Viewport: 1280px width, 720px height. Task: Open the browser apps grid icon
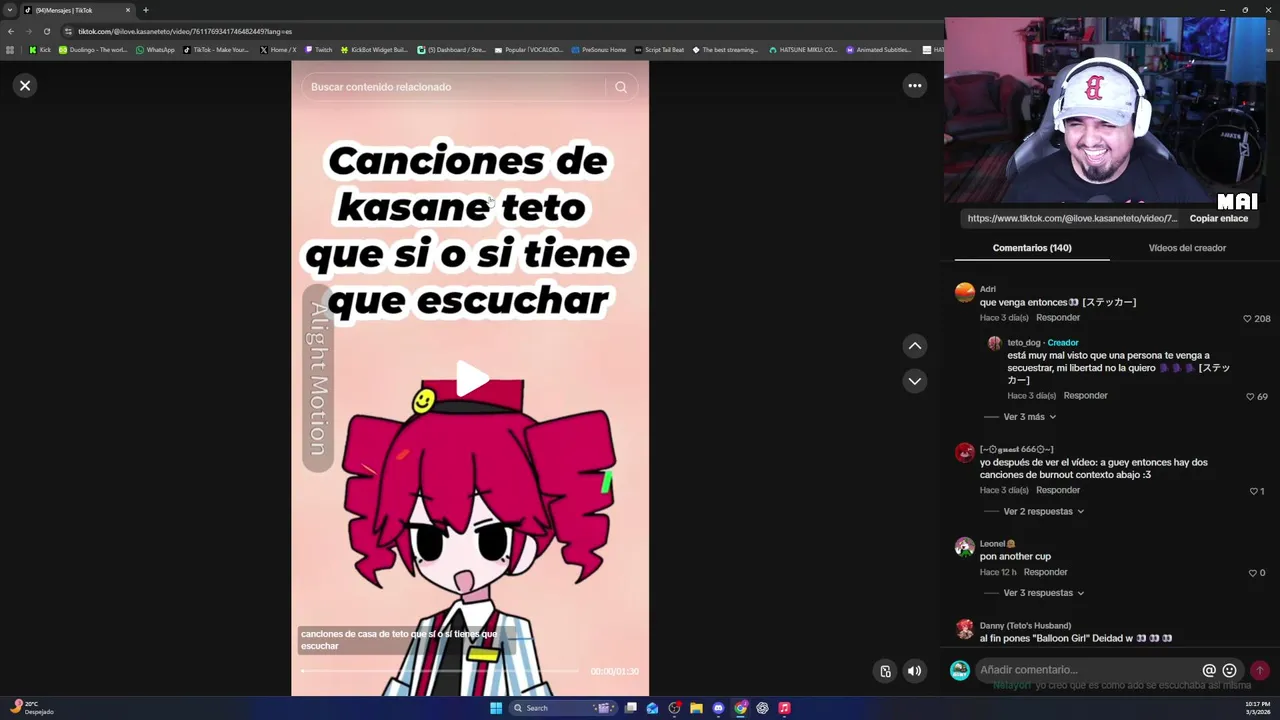coord(10,50)
